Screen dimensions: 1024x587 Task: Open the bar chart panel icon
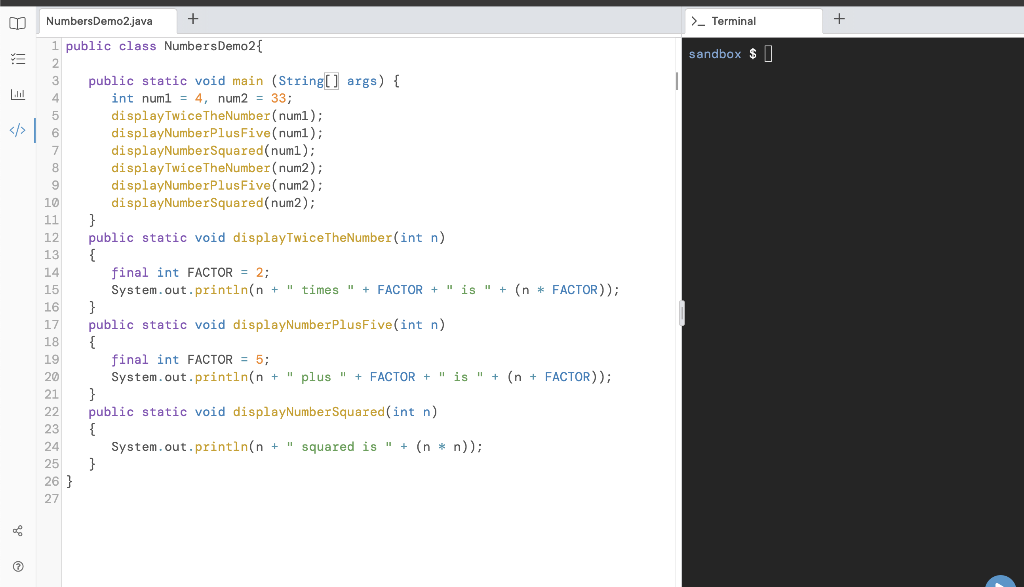click(16, 94)
